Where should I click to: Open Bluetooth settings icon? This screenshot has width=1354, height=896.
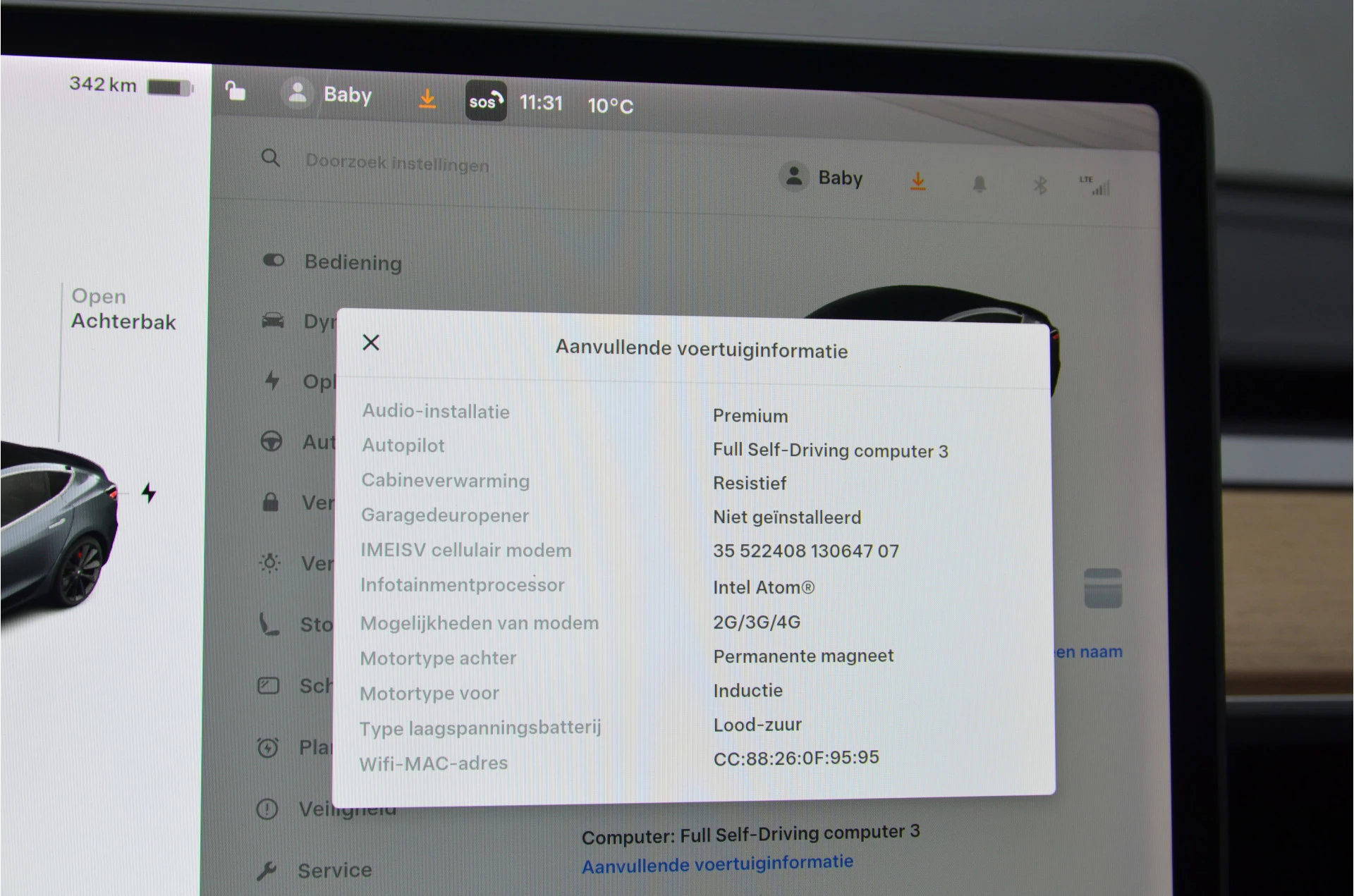1039,185
